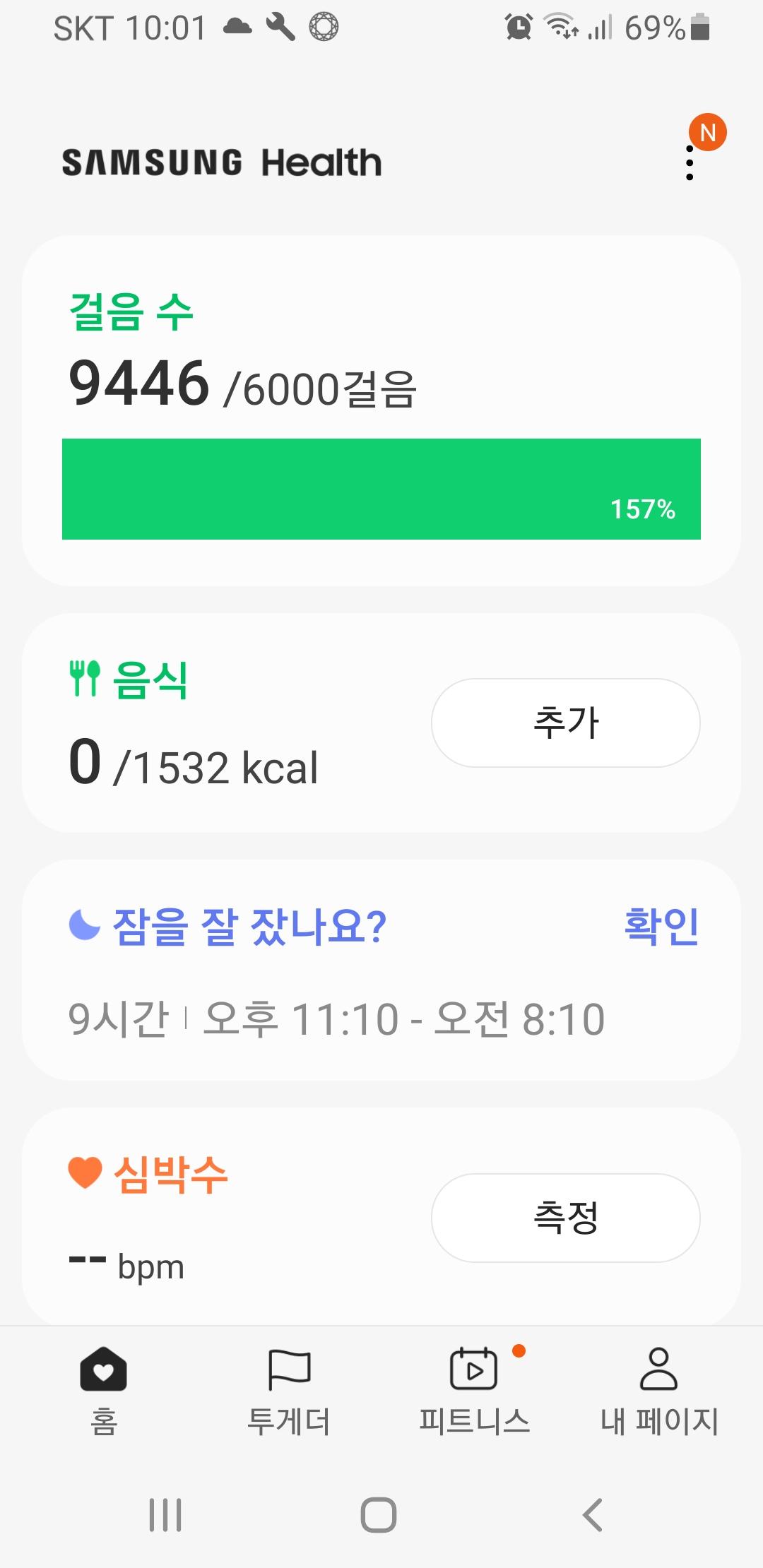The image size is (763, 1568).
Task: Tap the Android recent apps button
Action: click(x=165, y=1515)
